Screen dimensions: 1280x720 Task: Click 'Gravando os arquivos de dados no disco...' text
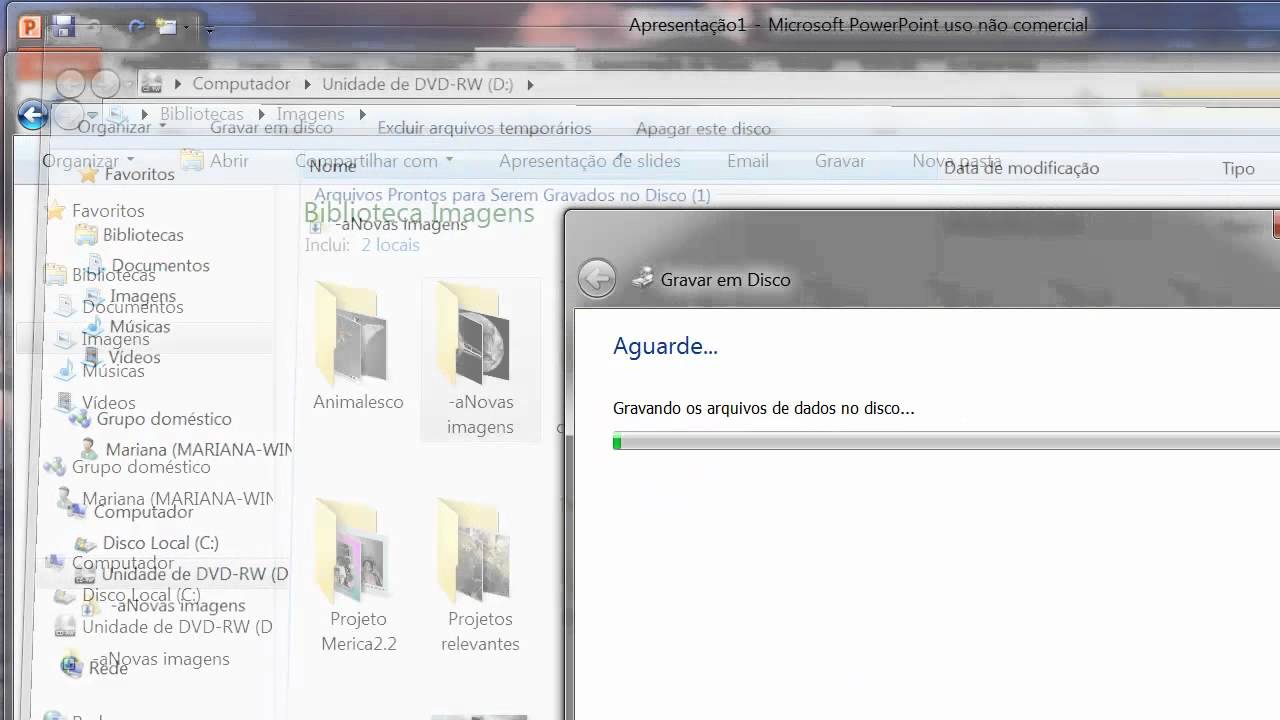(763, 408)
